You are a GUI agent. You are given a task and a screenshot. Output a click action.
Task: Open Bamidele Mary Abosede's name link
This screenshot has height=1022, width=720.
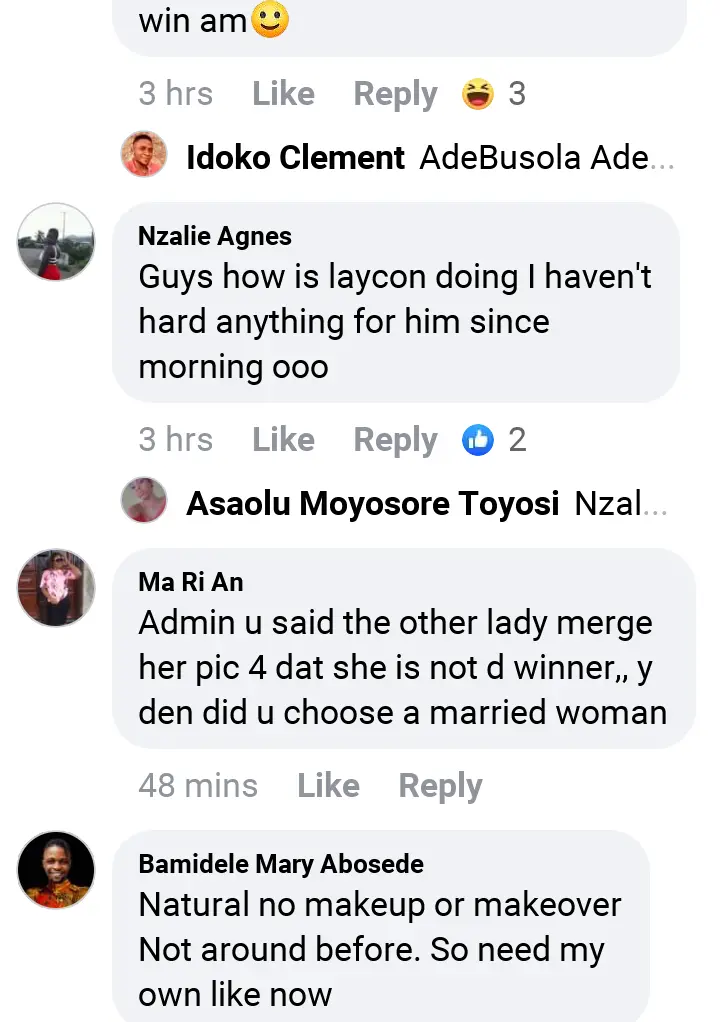coord(281,864)
